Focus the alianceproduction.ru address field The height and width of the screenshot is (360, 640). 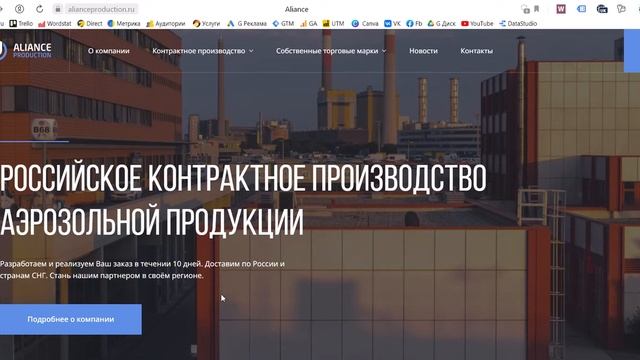pyautogui.click(x=101, y=9)
